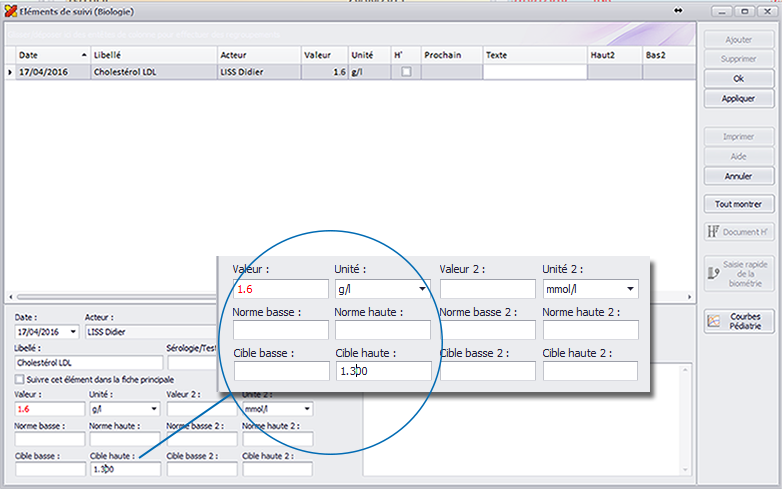Enable Suivre cet élément dans la fiche principale
Screen dimensions: 782x489
(x=20, y=380)
